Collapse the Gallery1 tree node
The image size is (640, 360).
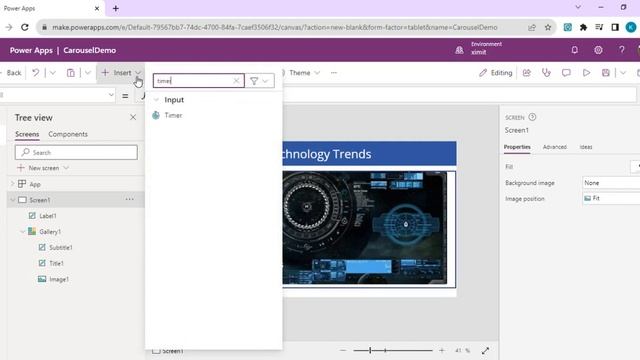click(x=22, y=232)
